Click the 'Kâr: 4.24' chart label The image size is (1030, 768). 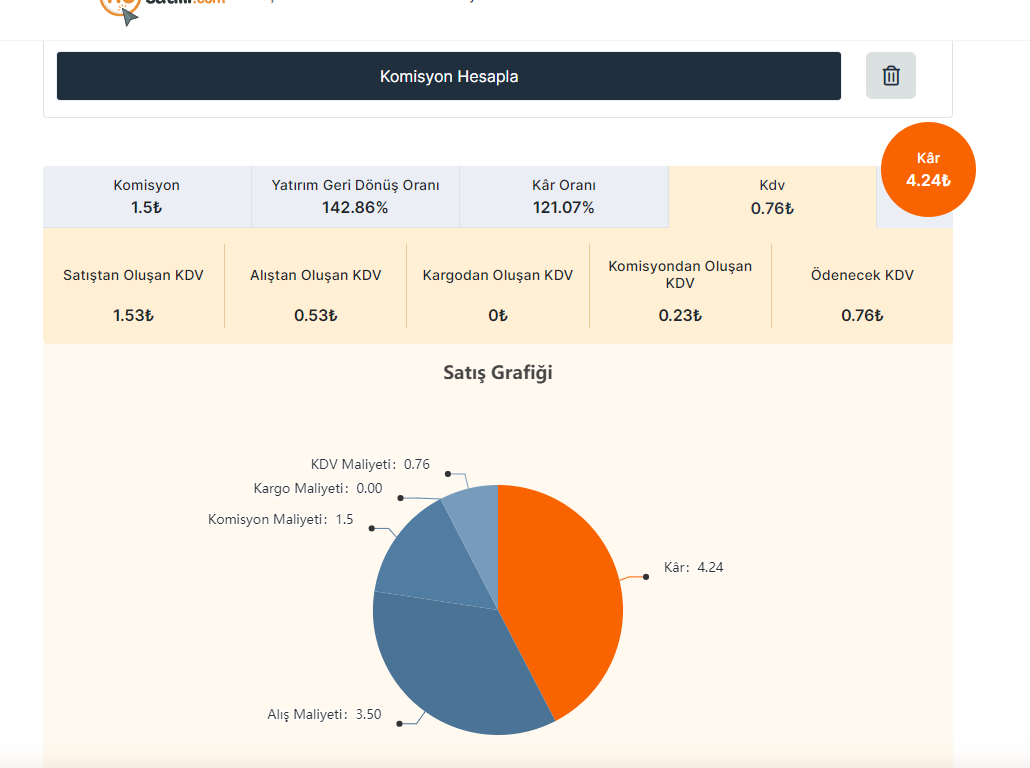[x=693, y=567]
